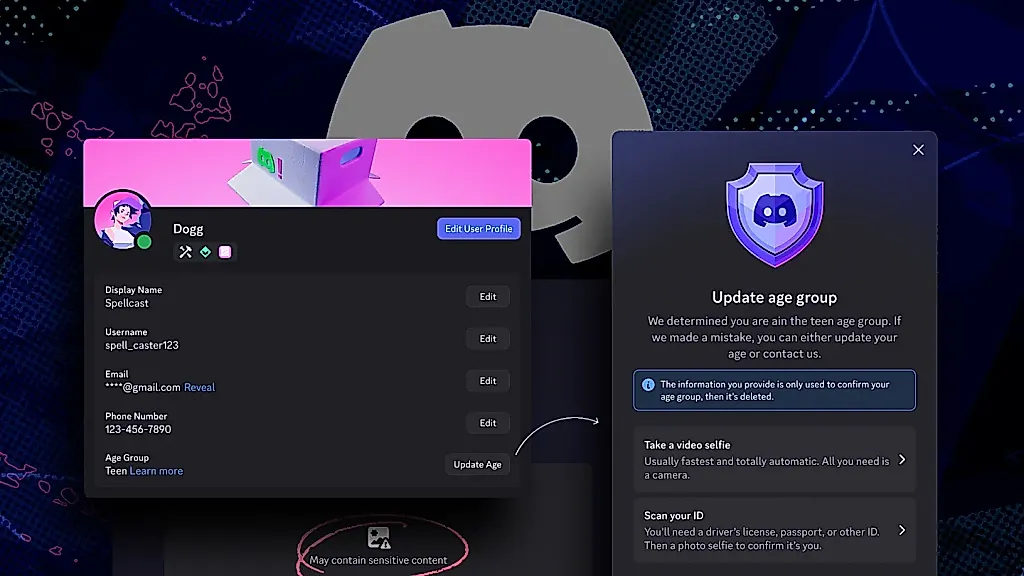This screenshot has width=1024, height=576.
Task: Edit the Username spell_caster123
Action: 488,339
